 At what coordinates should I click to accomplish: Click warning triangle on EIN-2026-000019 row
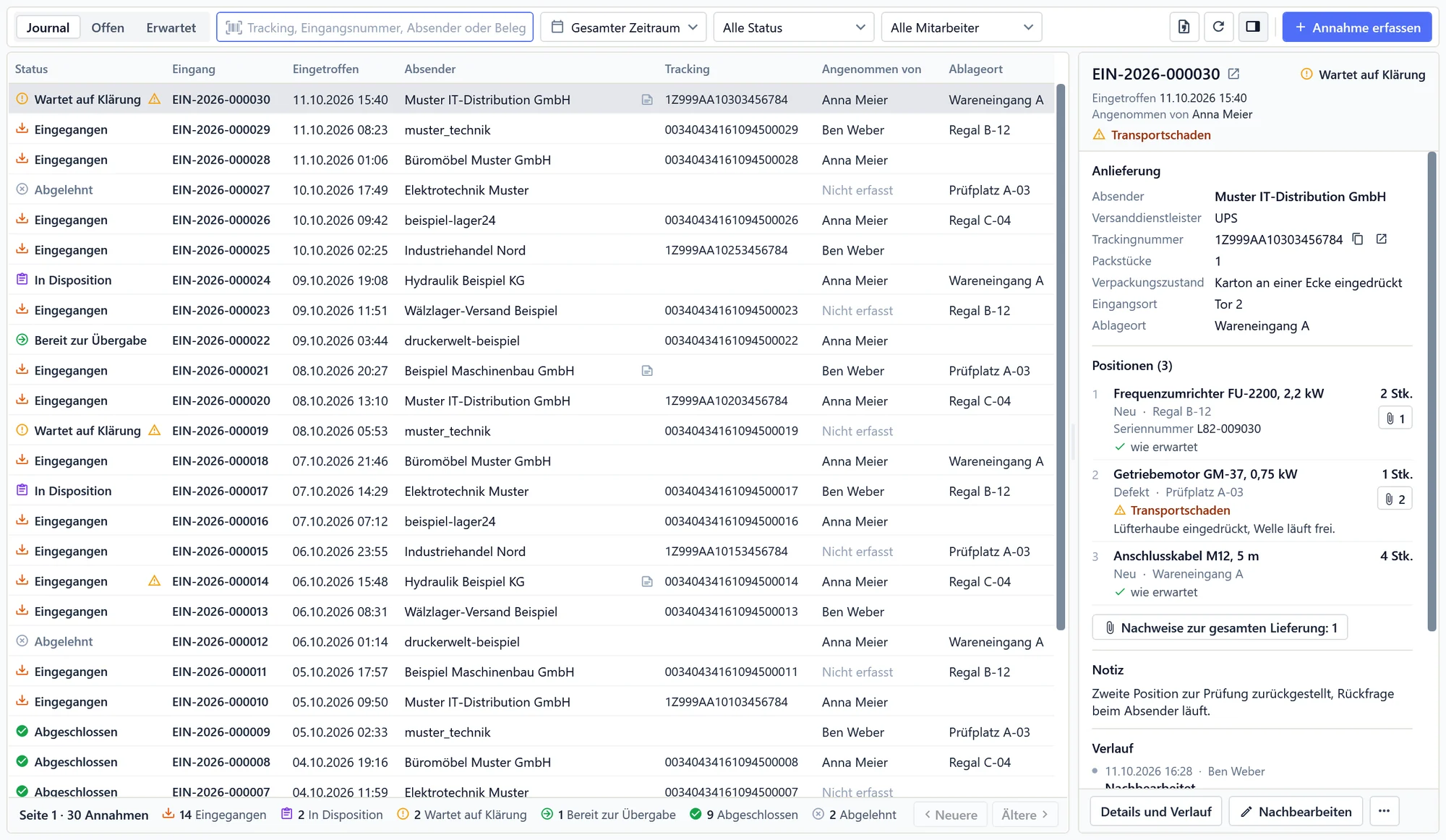tap(154, 430)
